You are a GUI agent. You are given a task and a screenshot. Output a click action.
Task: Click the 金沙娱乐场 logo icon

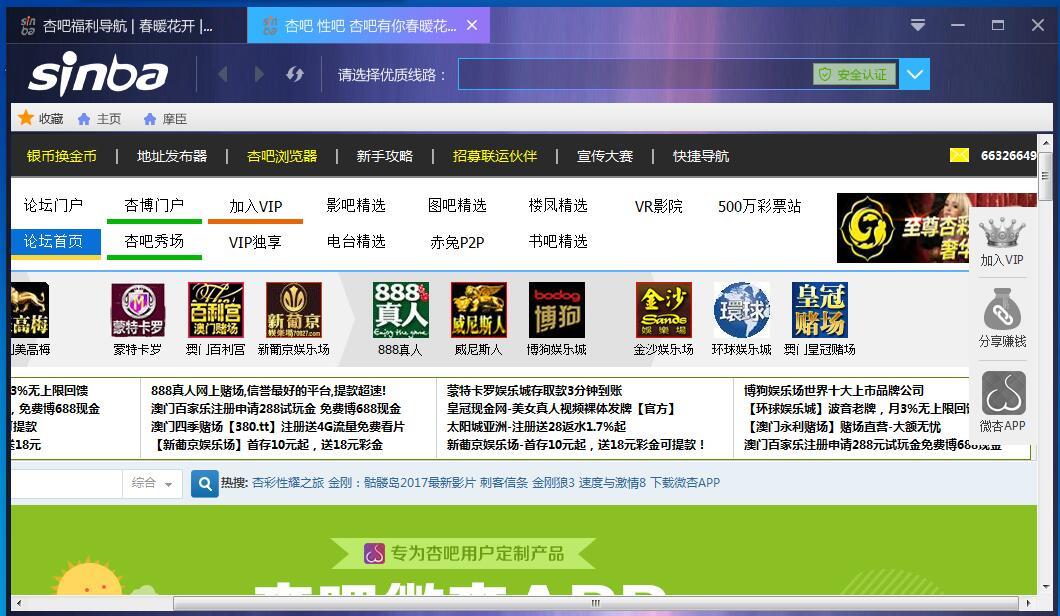pyautogui.click(x=663, y=310)
